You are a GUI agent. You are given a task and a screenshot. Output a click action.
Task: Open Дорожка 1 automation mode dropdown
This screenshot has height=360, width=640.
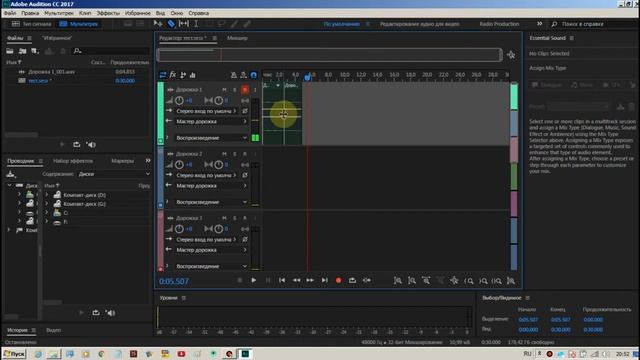coord(211,138)
